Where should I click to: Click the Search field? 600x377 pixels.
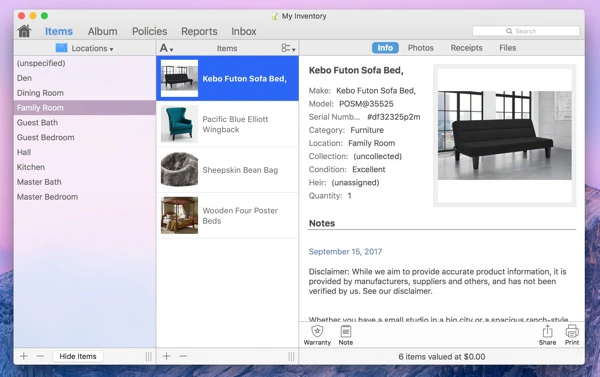526,31
